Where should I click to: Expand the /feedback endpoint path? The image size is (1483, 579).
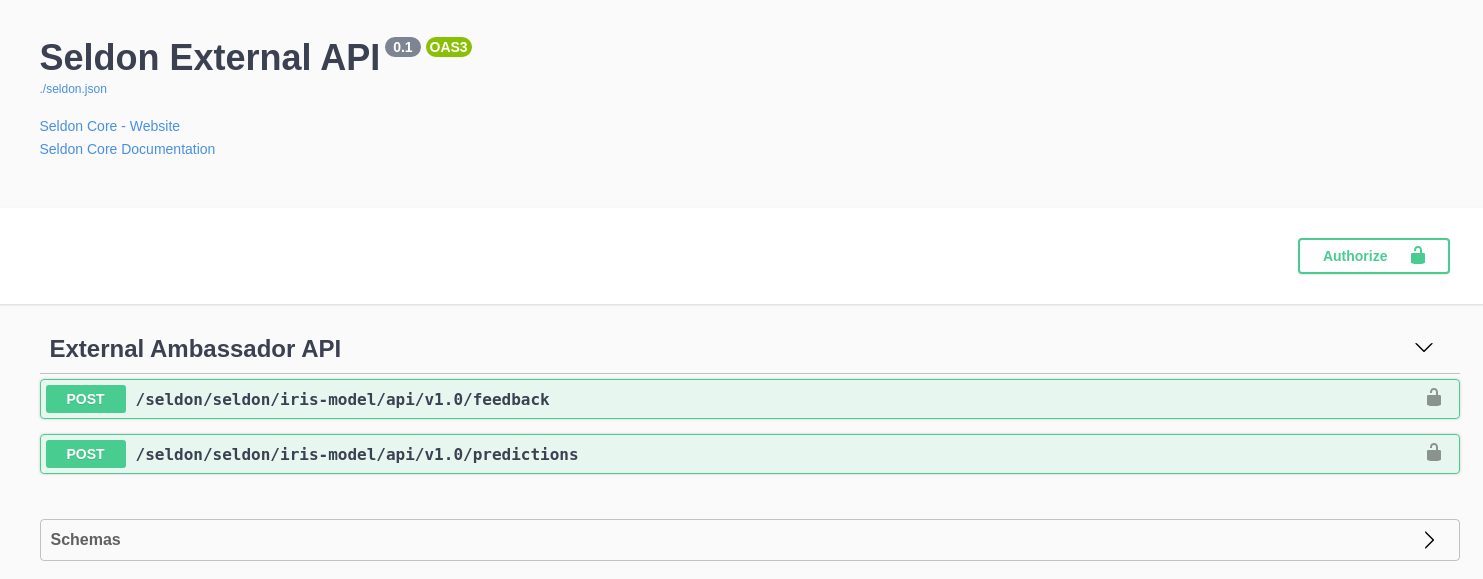pos(342,400)
